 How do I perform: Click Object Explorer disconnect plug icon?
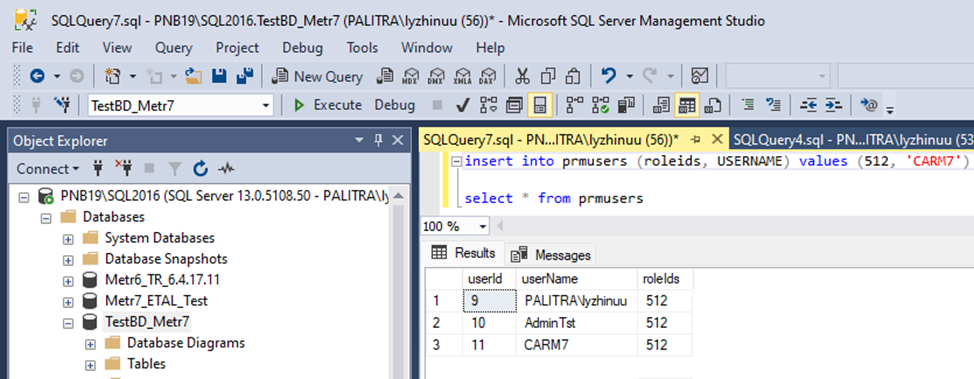click(x=124, y=168)
